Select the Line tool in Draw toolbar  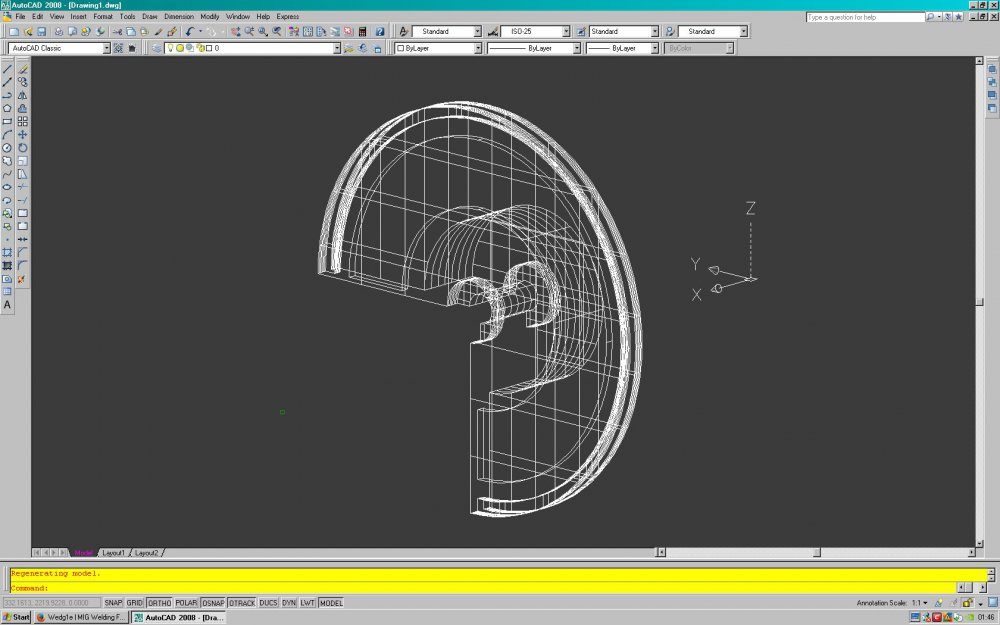[7, 69]
